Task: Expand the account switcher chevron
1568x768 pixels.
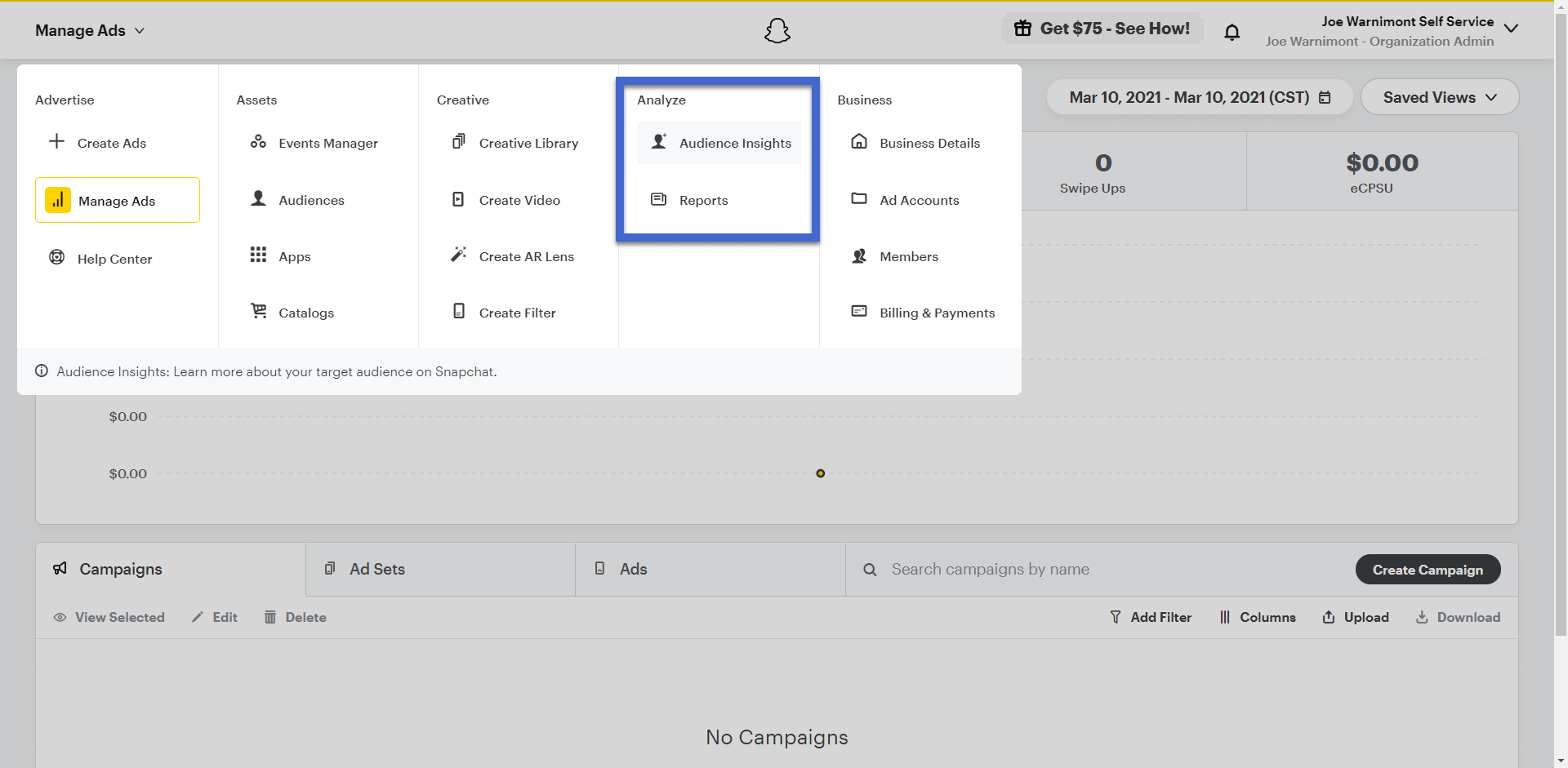Action: click(1511, 29)
